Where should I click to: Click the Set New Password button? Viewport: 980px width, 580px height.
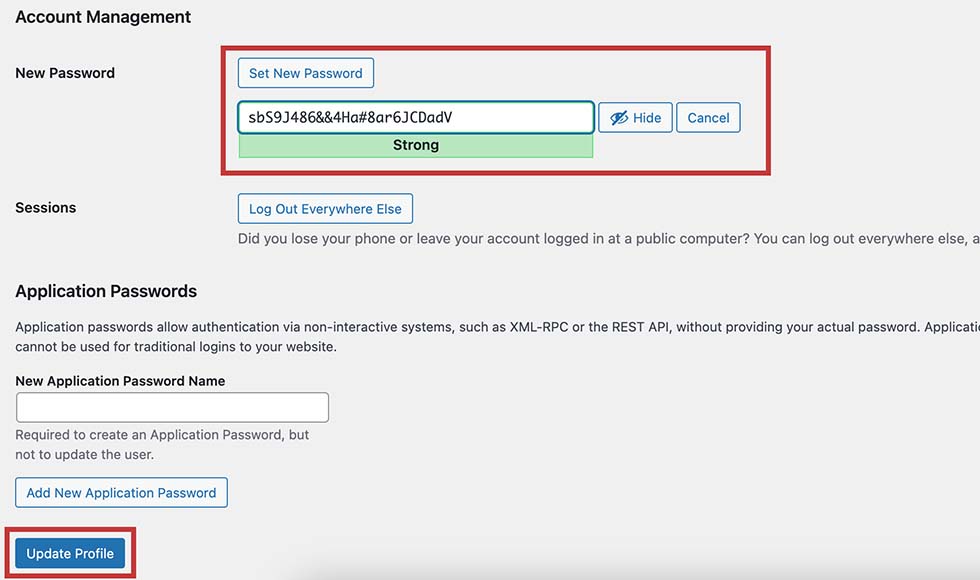pyautogui.click(x=306, y=73)
